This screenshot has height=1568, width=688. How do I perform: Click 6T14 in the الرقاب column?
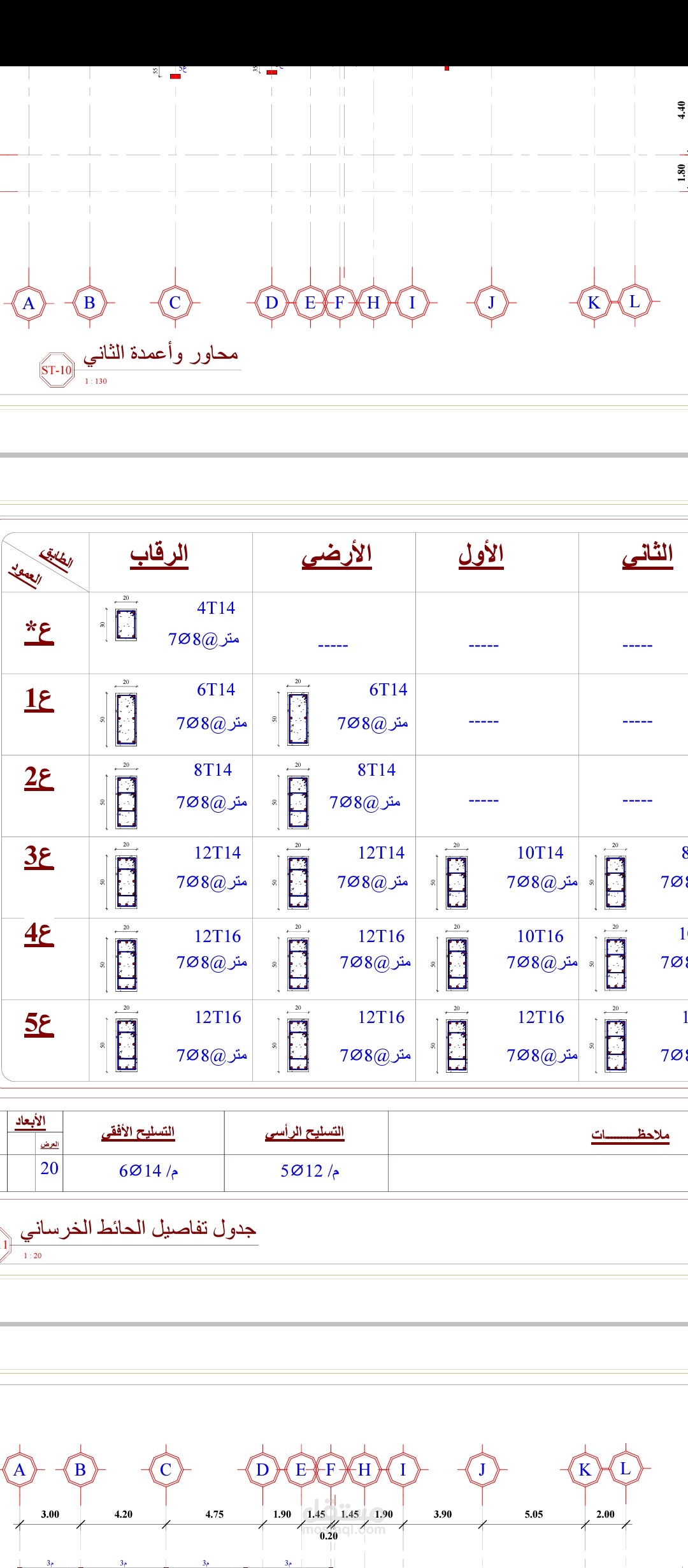tap(216, 690)
